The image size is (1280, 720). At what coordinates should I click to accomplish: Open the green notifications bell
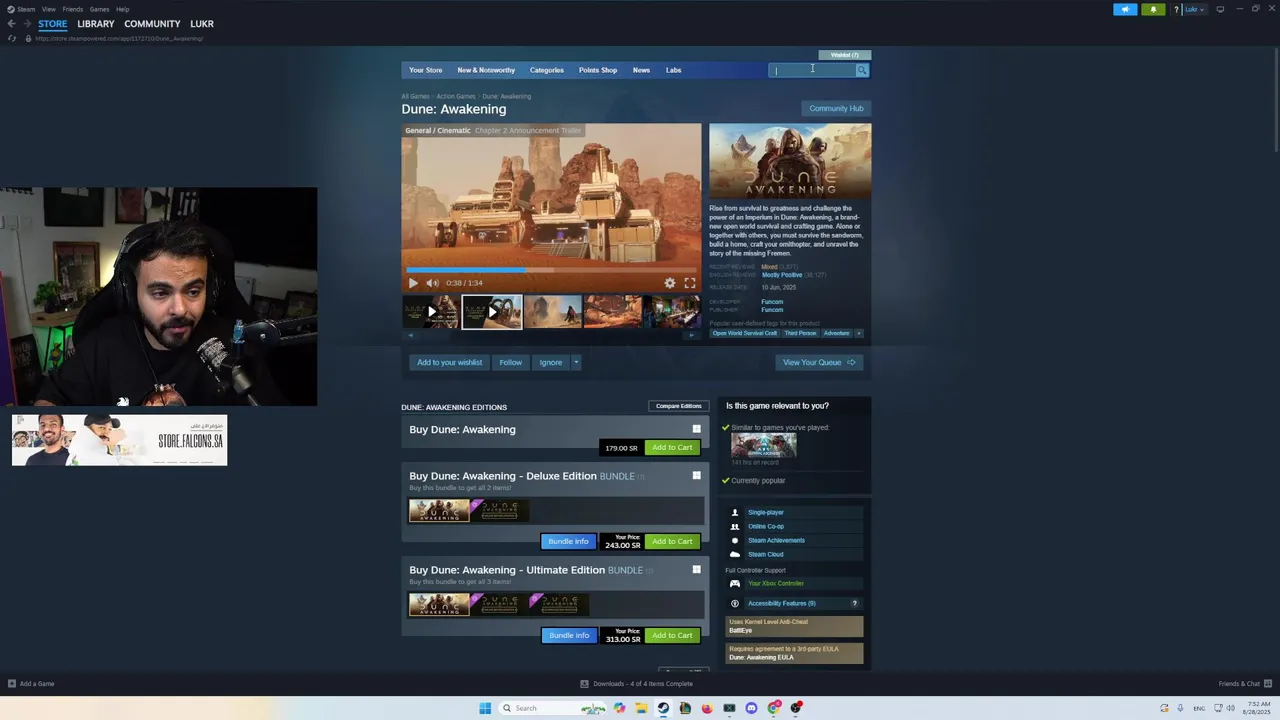pyautogui.click(x=1153, y=9)
